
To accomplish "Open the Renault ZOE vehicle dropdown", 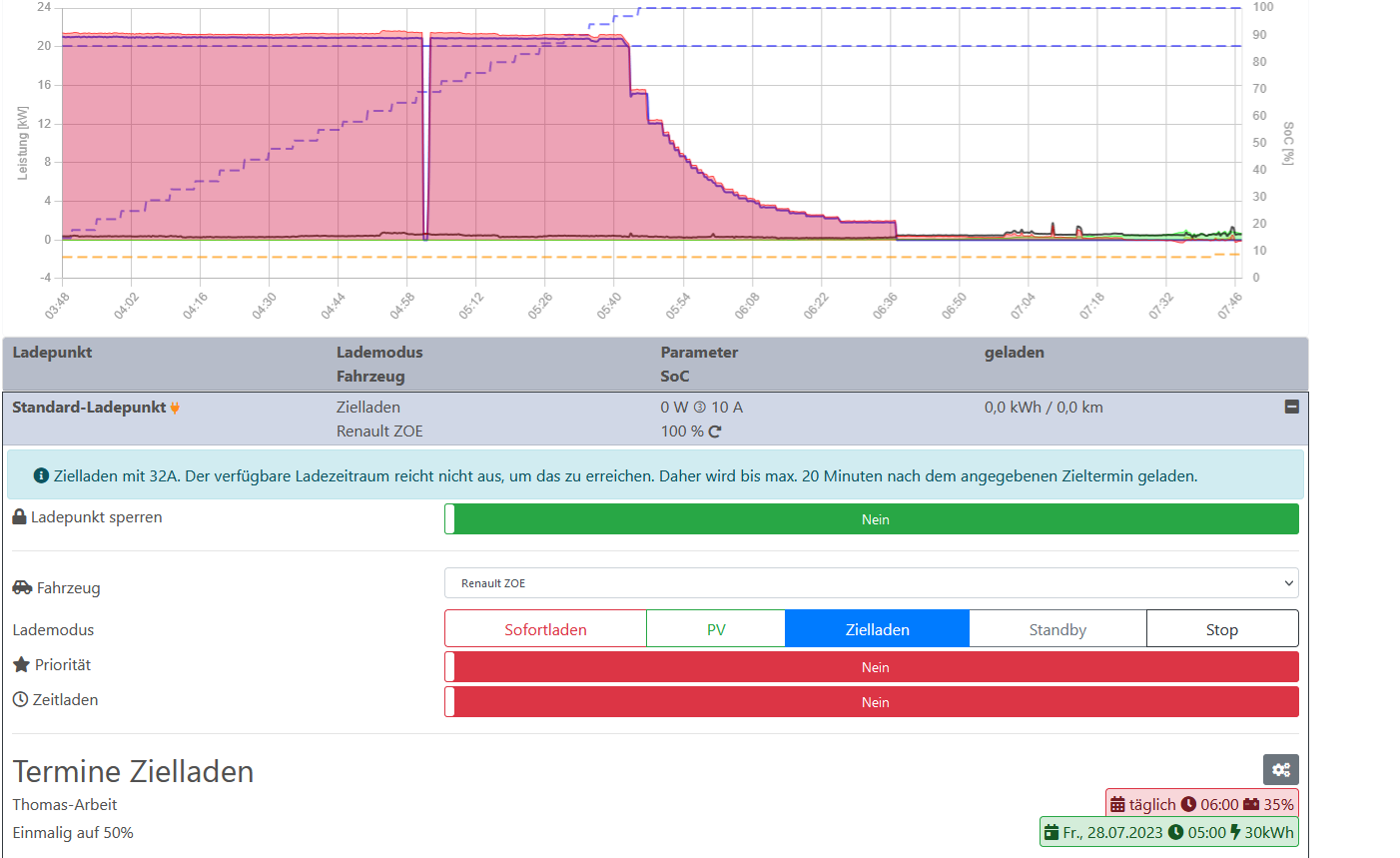I will click(x=871, y=583).
